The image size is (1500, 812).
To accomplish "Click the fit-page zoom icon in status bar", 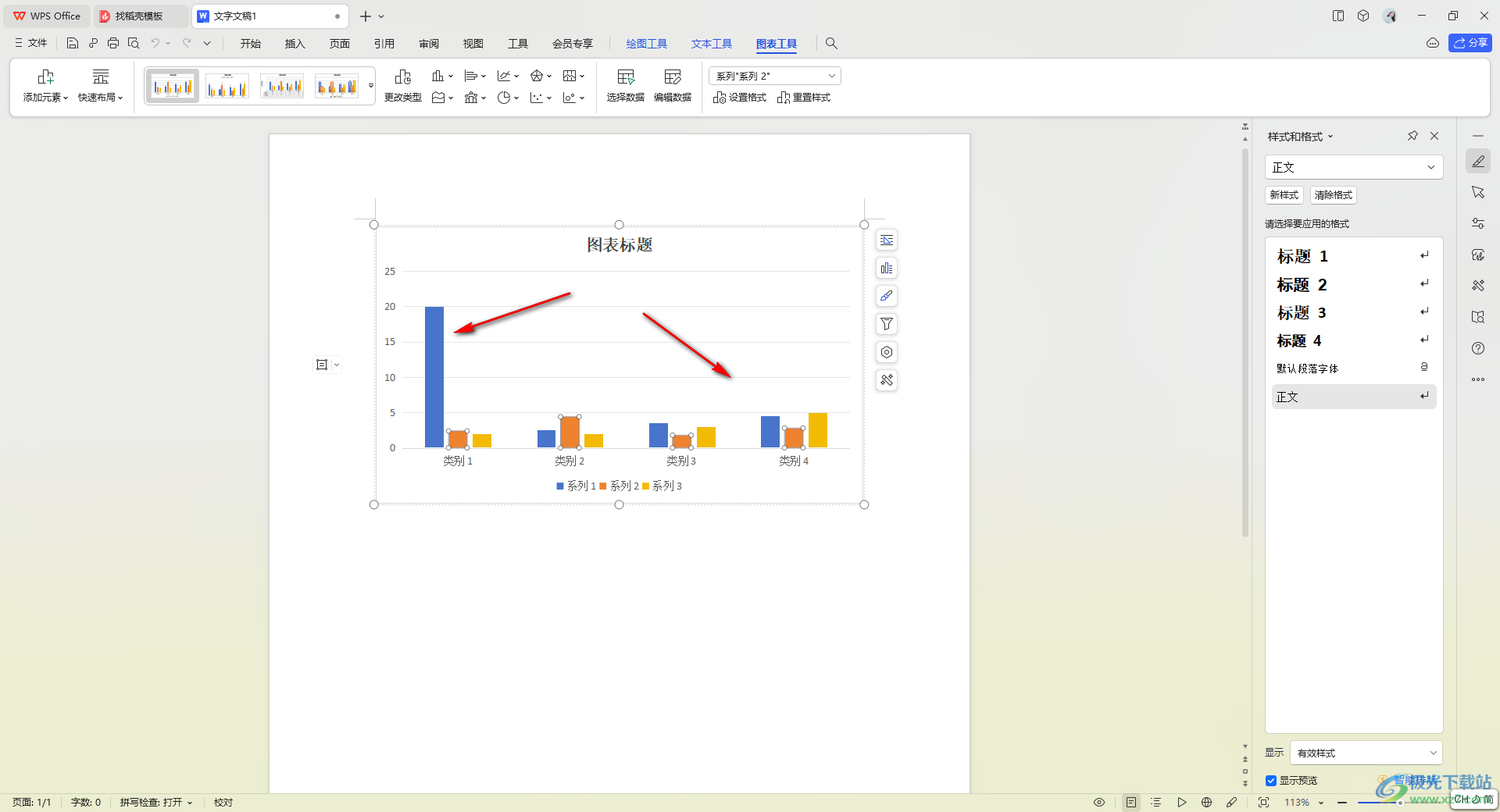I will click(1263, 803).
